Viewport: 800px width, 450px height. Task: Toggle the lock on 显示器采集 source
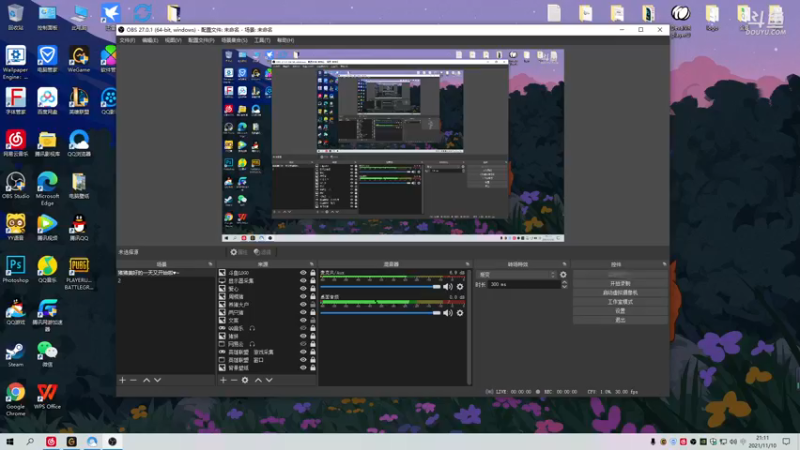(313, 281)
